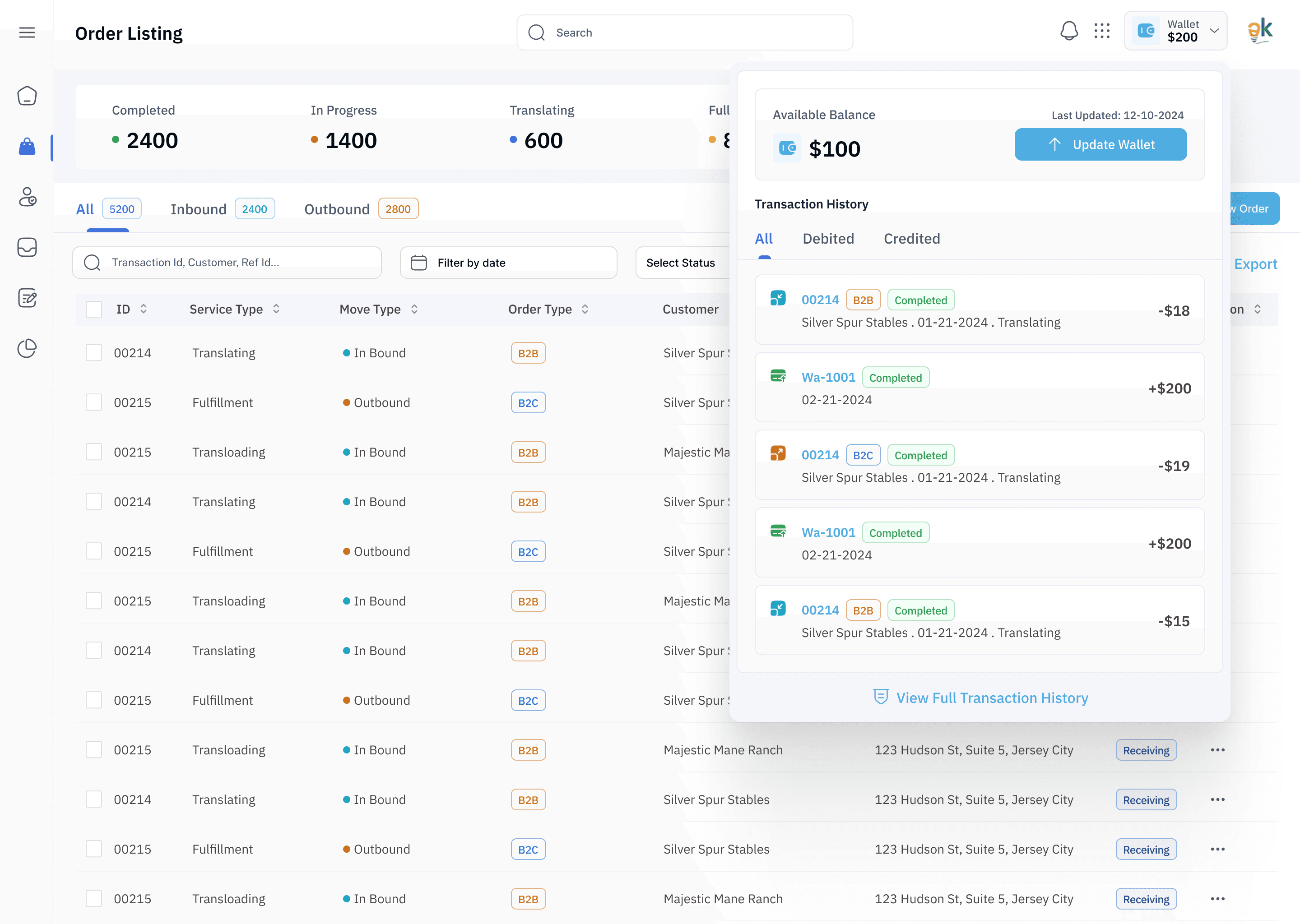Open the user verification sidebar icon
This screenshot has height=924, width=1300.
tap(28, 197)
